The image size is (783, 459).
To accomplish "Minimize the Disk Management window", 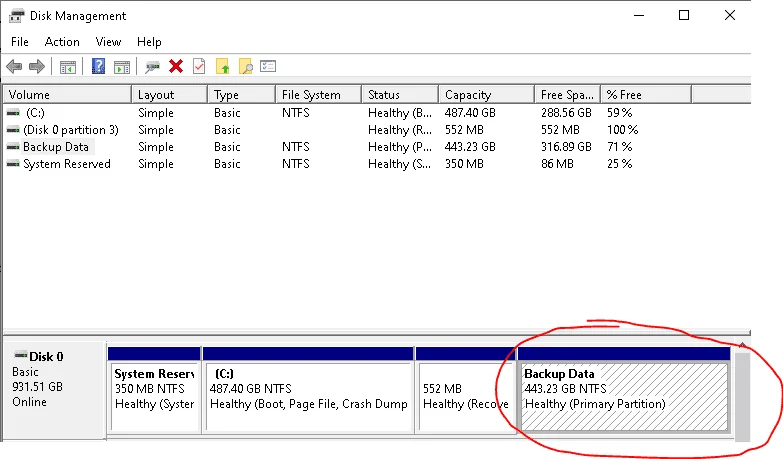I will click(x=639, y=15).
